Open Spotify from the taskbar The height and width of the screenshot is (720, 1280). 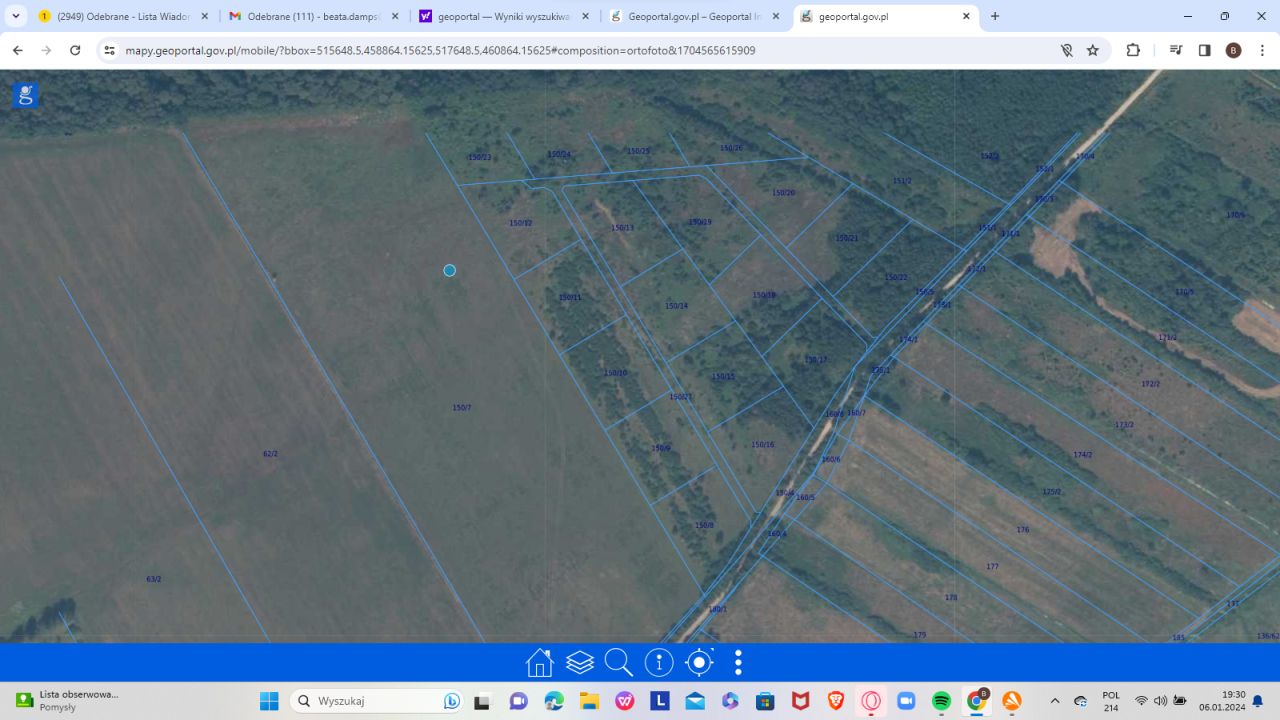tap(941, 701)
